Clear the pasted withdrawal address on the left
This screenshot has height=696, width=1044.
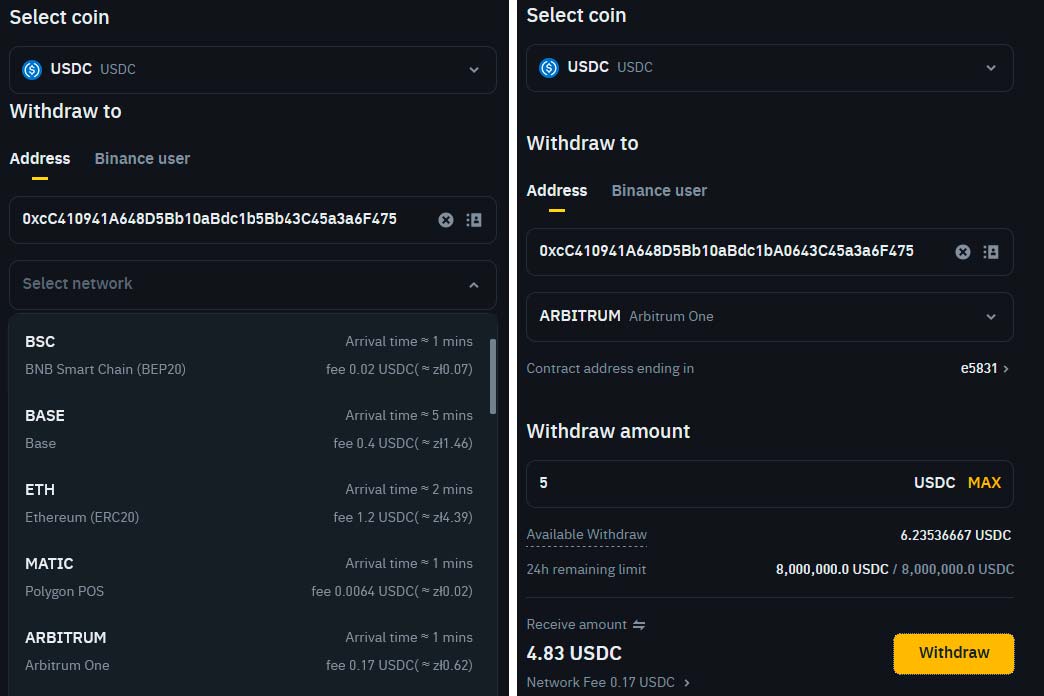445,219
